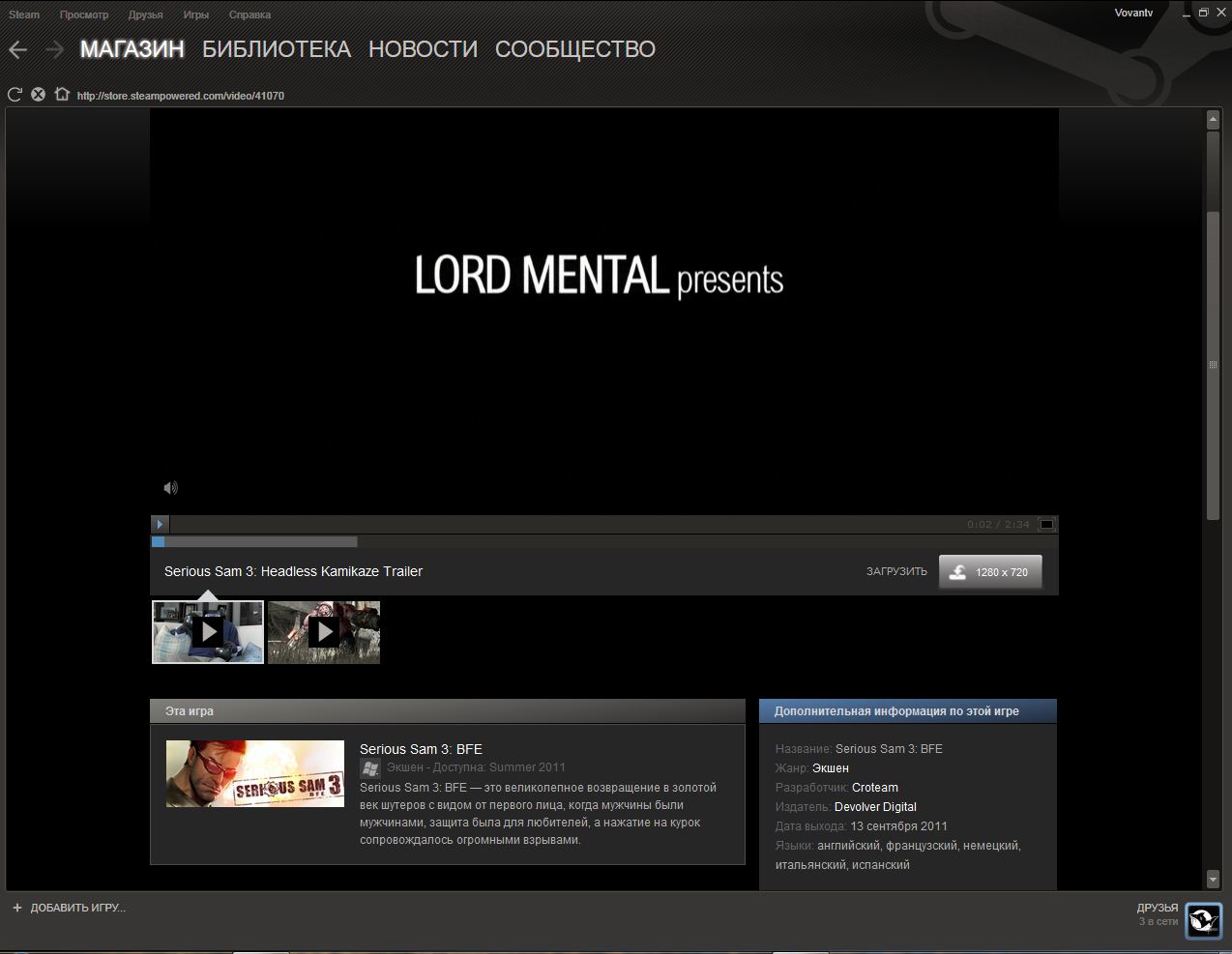The image size is (1232, 954).
Task: Play the trailer using the play button
Action: [161, 524]
